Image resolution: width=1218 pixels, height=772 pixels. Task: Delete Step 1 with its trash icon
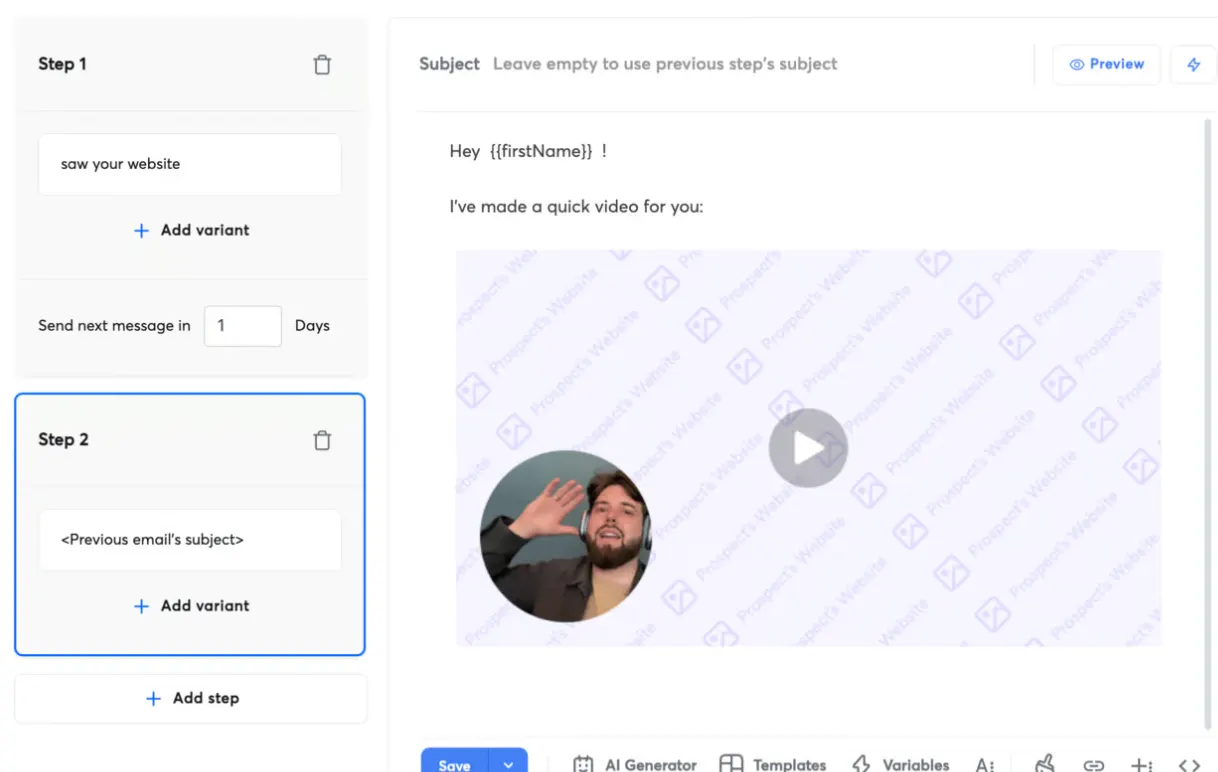(322, 65)
